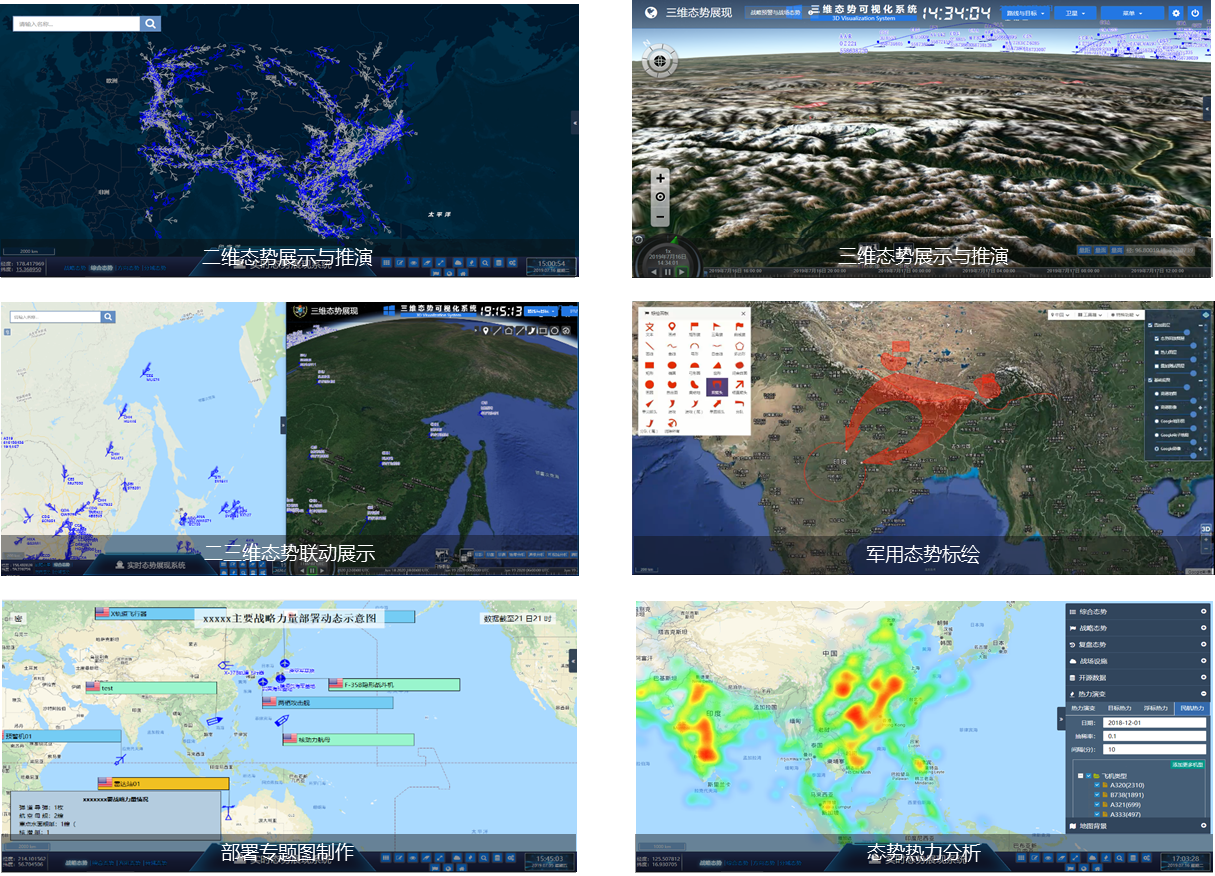Viewport: 1215px width, 876px height.
Task: Zoom in on the 3D terrain view
Action: pos(660,178)
